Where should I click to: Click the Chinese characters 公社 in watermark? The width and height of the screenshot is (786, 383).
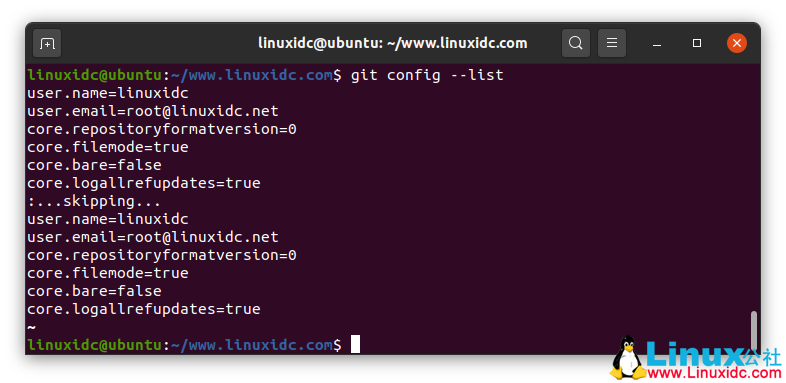pos(761,356)
